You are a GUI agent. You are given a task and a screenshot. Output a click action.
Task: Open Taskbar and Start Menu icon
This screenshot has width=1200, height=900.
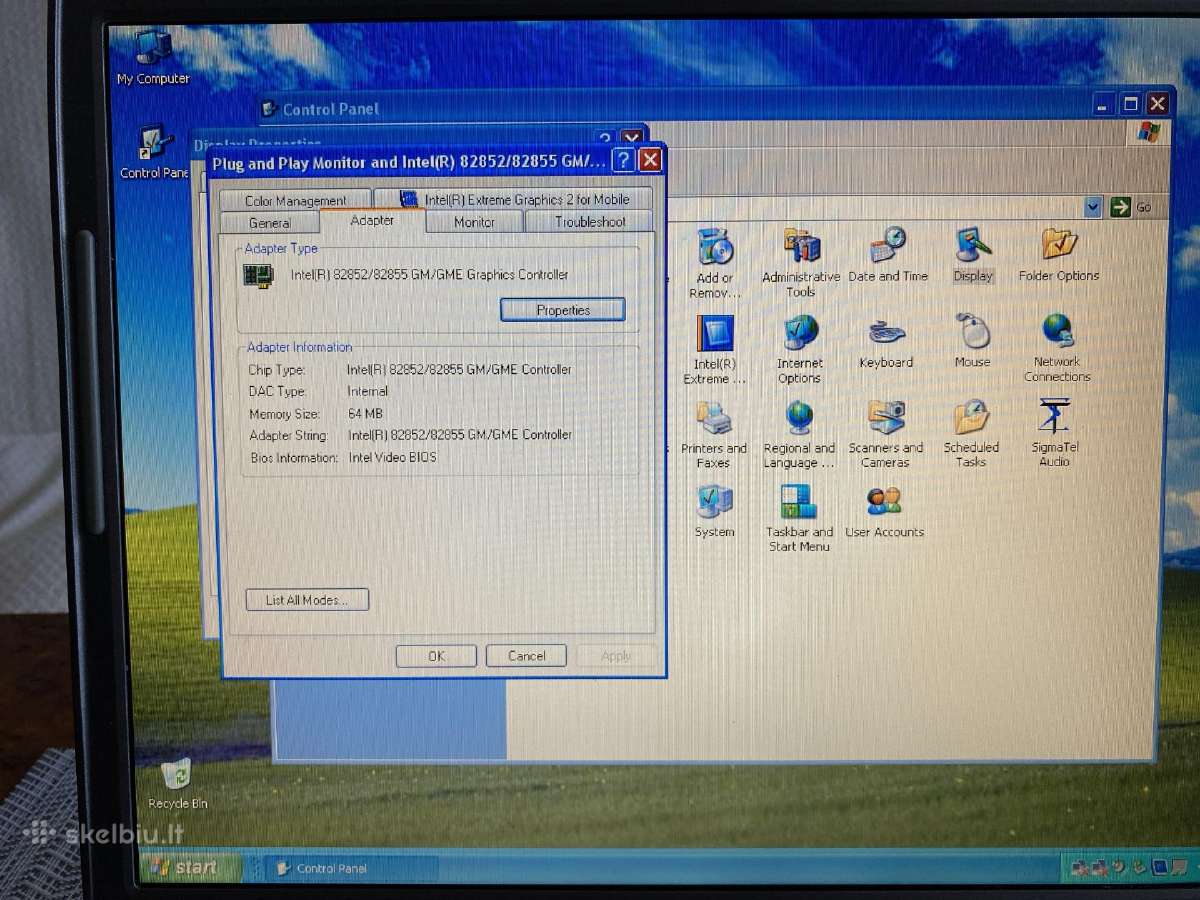(x=799, y=518)
